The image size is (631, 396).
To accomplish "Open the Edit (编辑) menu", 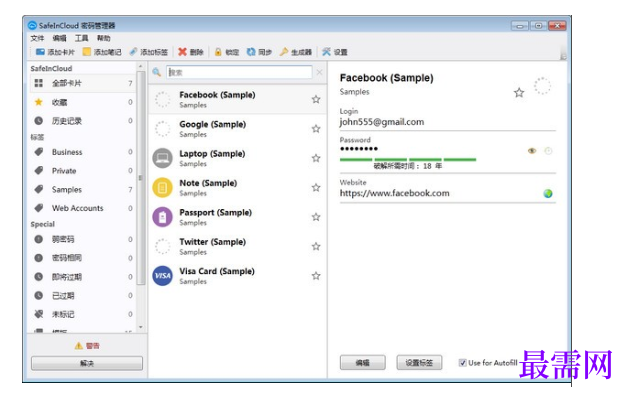I will click(59, 38).
